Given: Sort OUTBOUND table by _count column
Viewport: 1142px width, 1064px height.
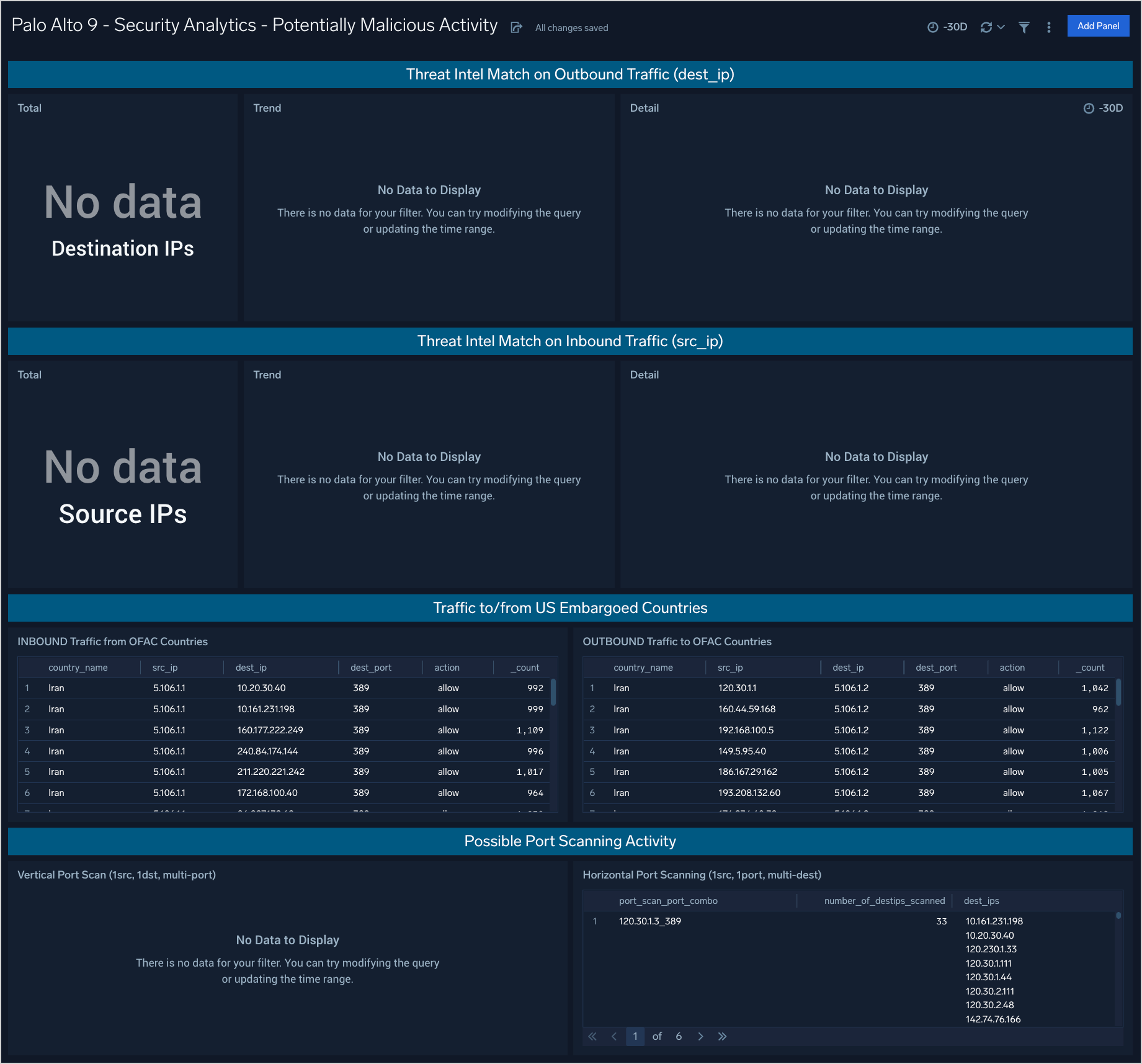Looking at the screenshot, I should click(1089, 667).
